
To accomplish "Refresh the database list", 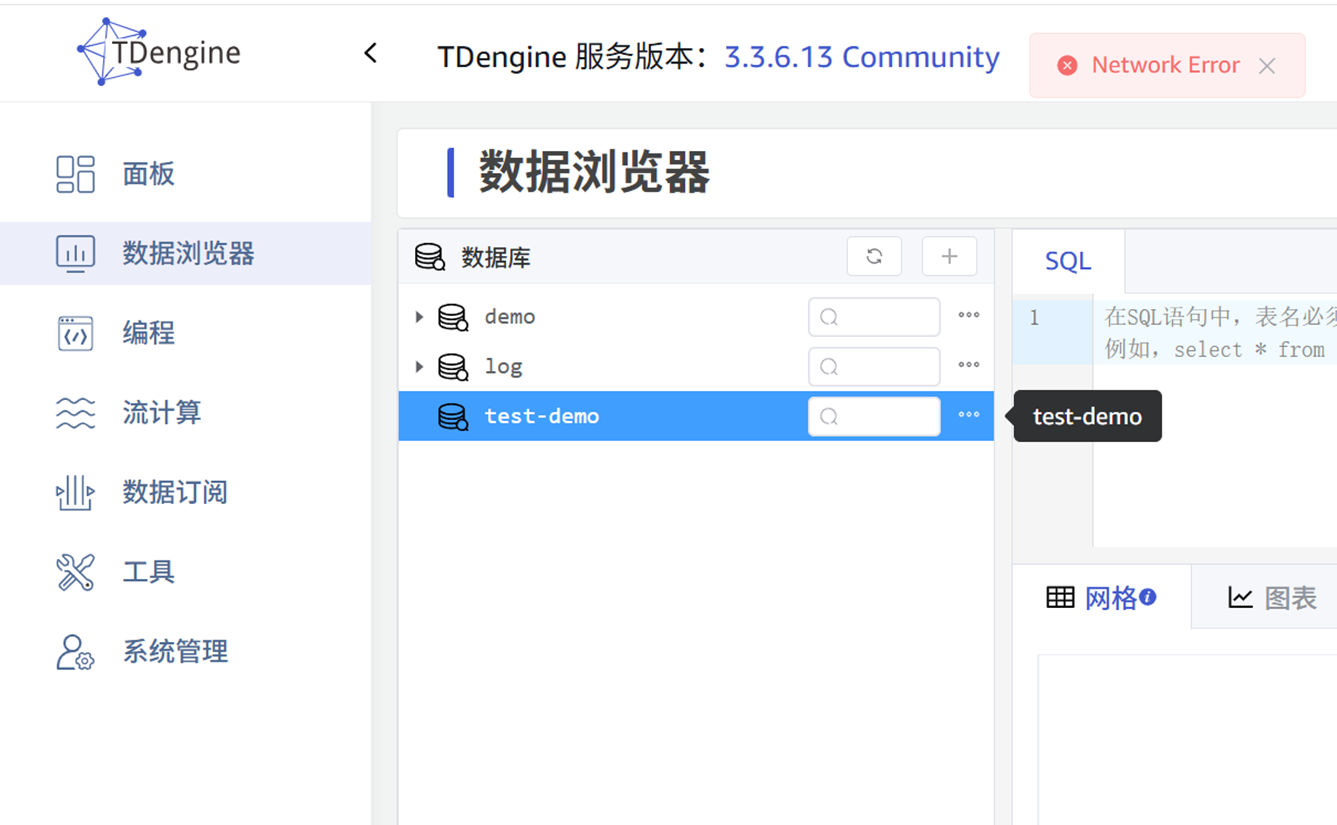I will pos(874,257).
